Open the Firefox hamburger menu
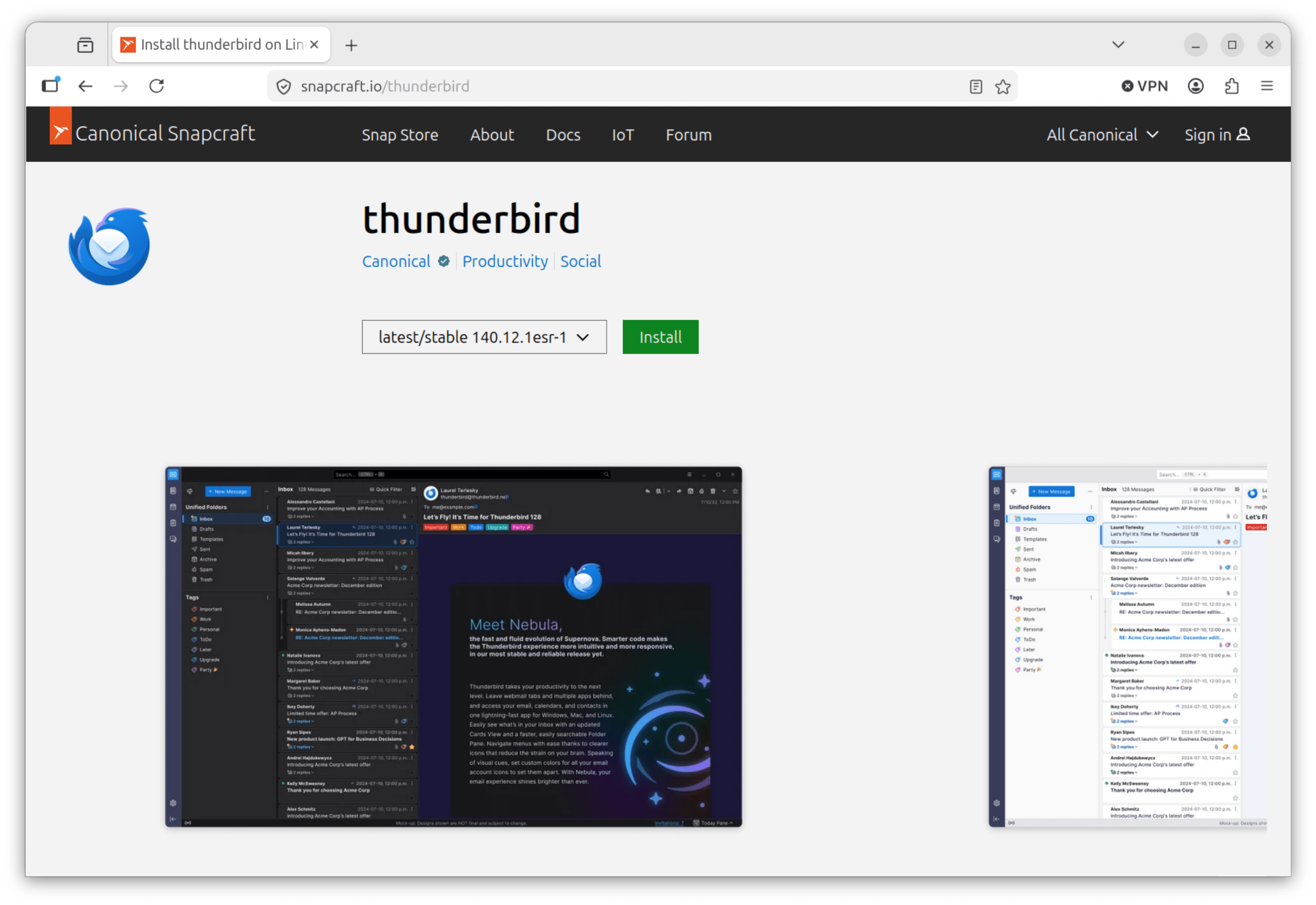1316x905 pixels. click(x=1267, y=85)
